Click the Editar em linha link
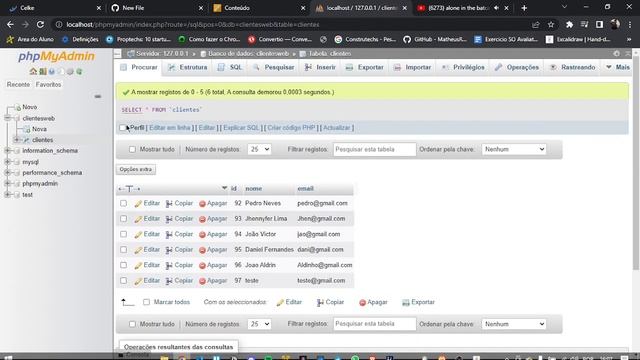 170,128
